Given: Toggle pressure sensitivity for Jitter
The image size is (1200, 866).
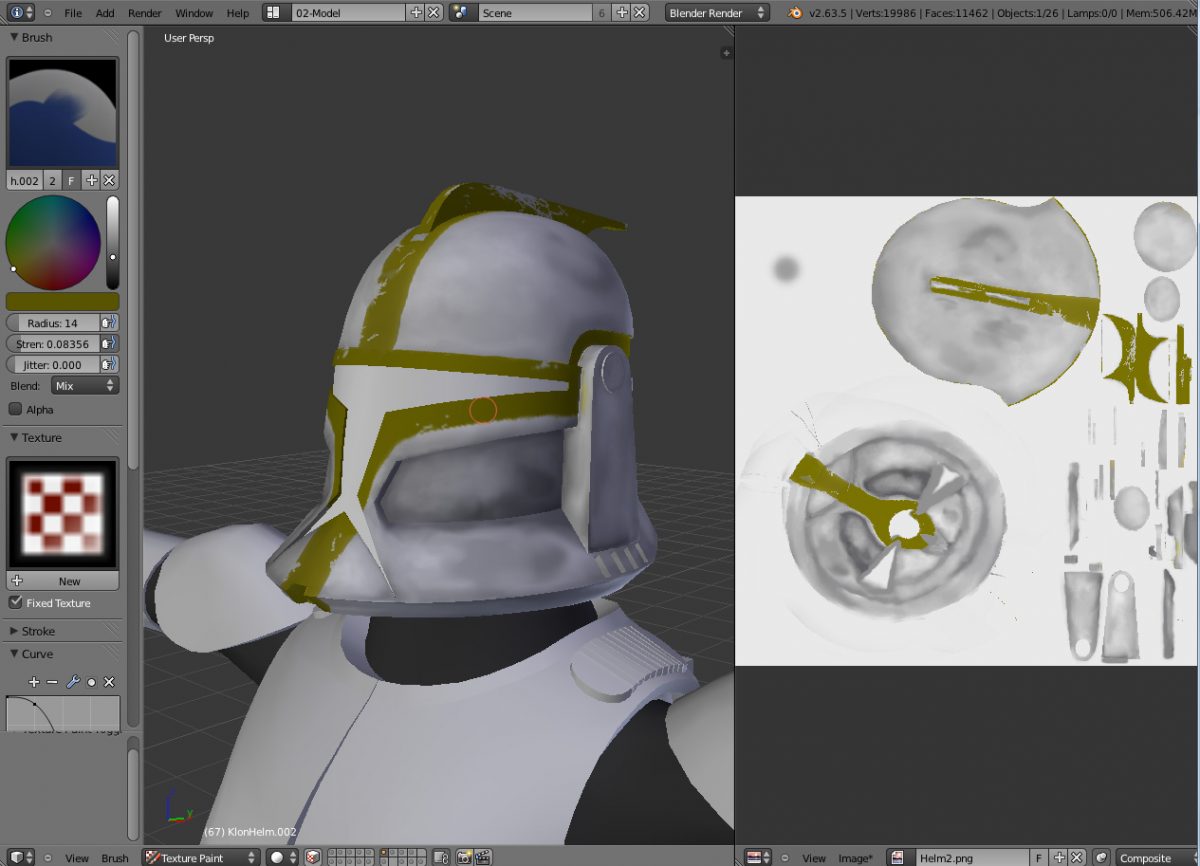Looking at the screenshot, I should click(x=109, y=365).
